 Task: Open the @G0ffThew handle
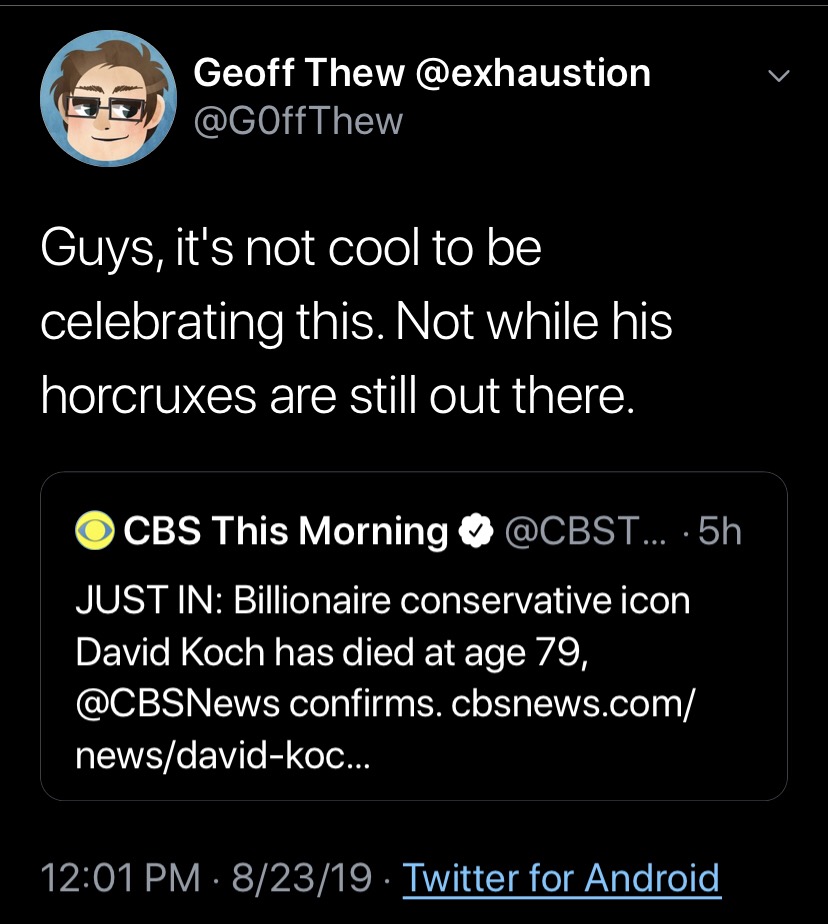pyautogui.click(x=298, y=121)
